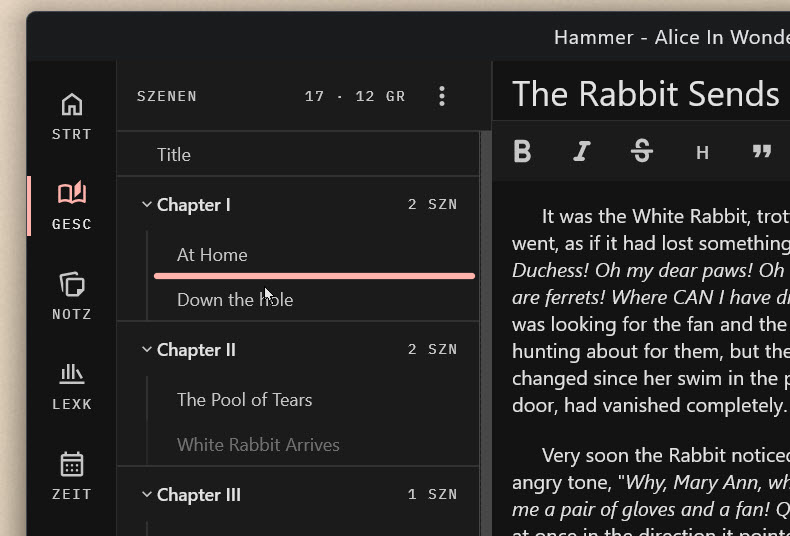The width and height of the screenshot is (790, 536).
Task: Collapse the Chapter I group
Action: (x=147, y=205)
